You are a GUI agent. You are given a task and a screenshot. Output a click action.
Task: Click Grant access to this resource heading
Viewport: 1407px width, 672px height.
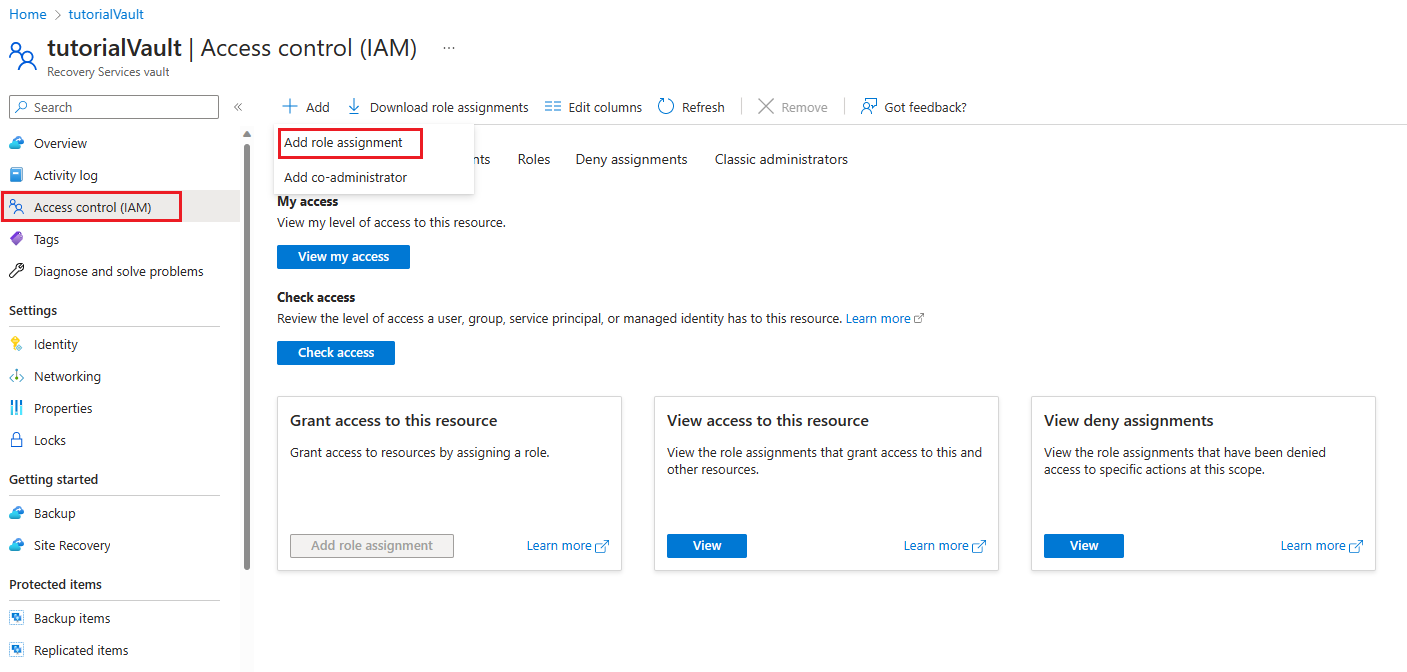(393, 421)
